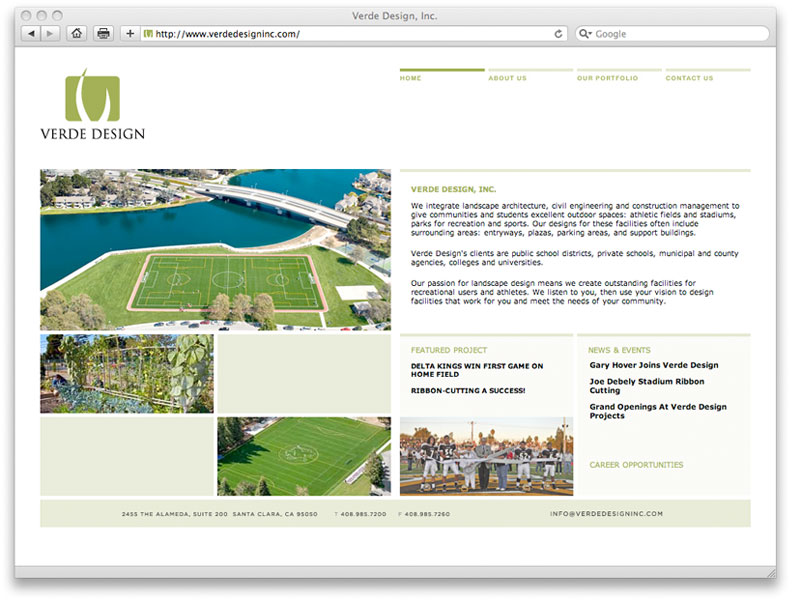This screenshot has width=800, height=600.
Task: Click the browser Back arrow button
Action: pyautogui.click(x=31, y=34)
